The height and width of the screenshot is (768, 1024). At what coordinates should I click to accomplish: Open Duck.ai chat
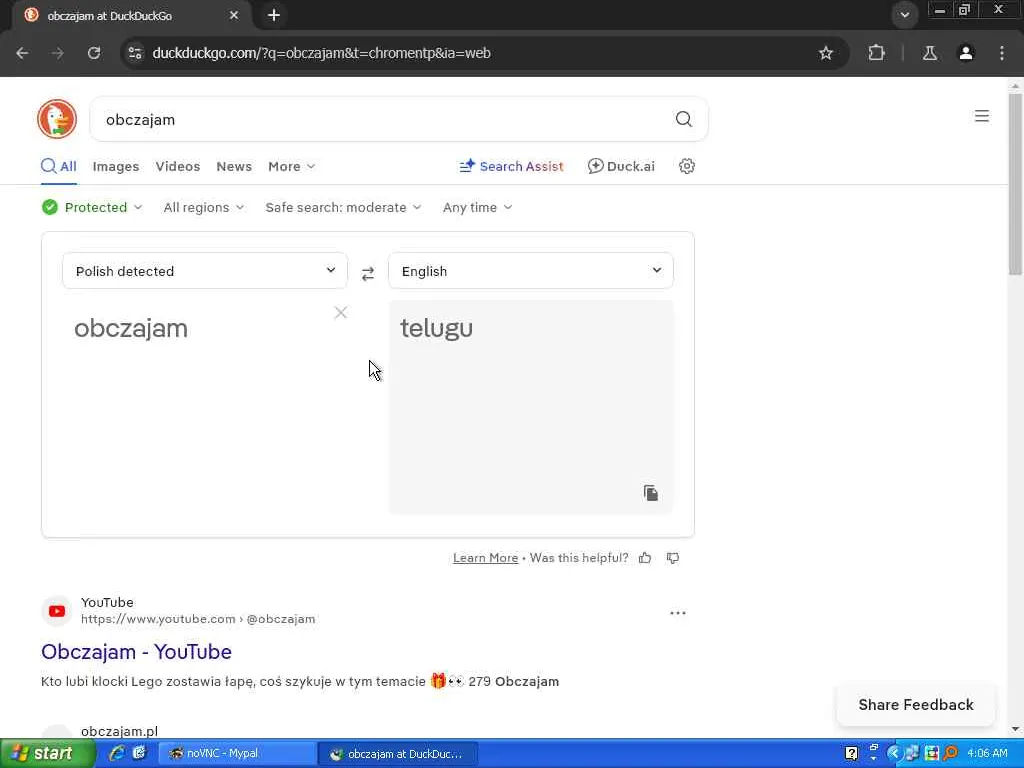point(621,166)
